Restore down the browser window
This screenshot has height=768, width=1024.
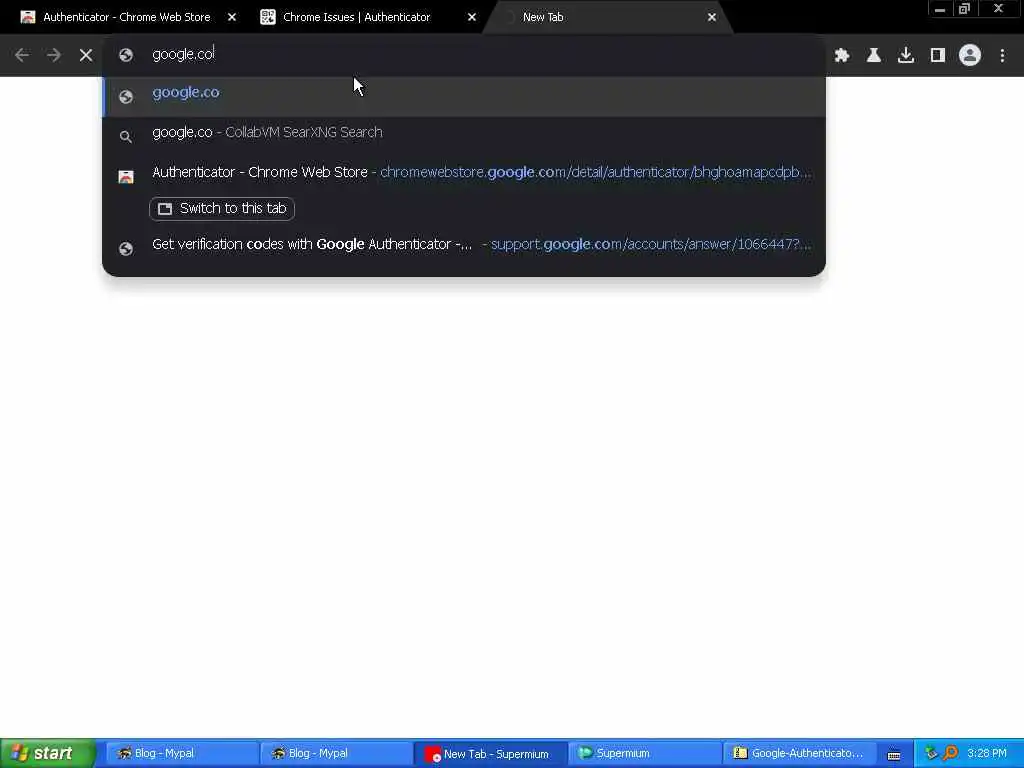(x=965, y=9)
